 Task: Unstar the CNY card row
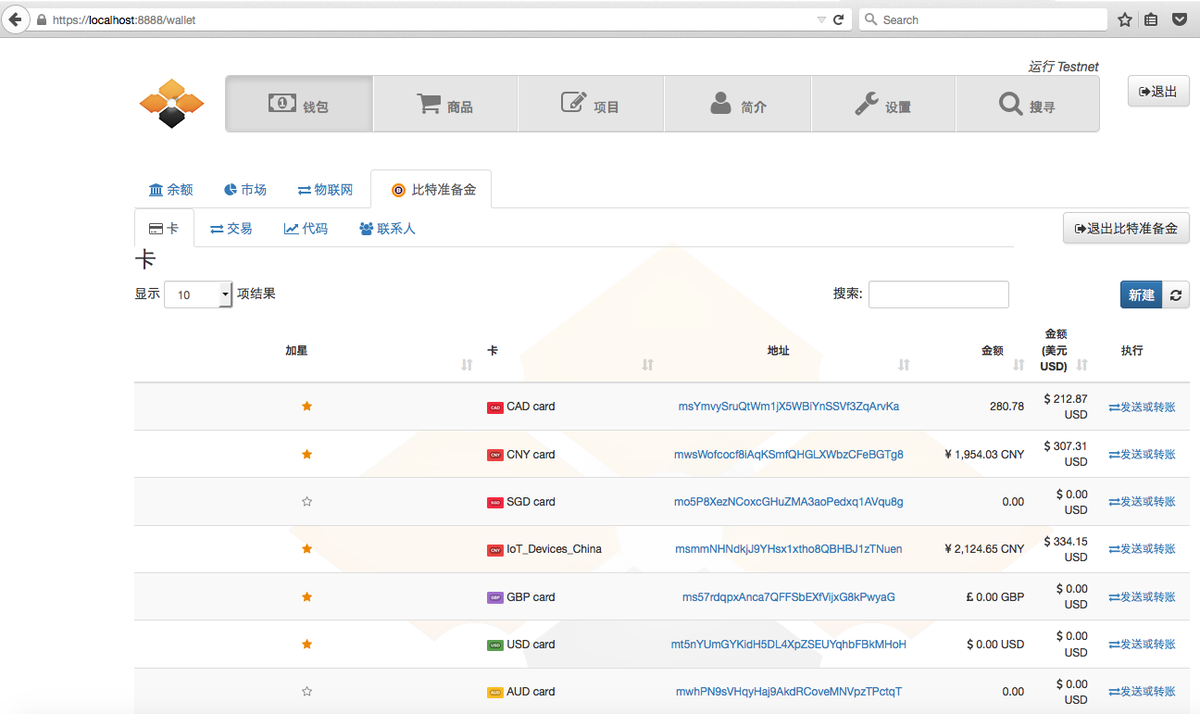click(307, 454)
